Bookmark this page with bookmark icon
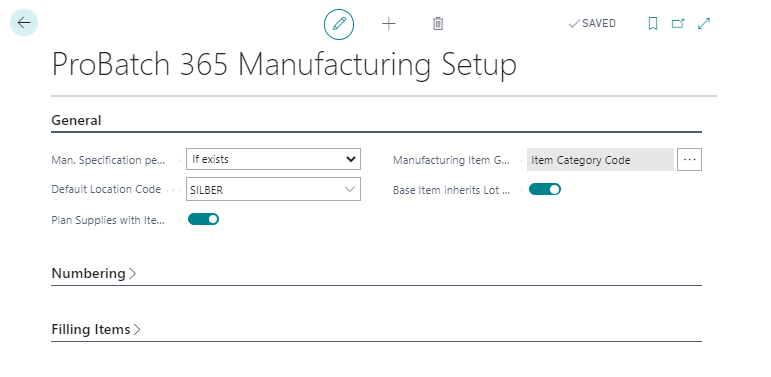771x377 pixels. coord(652,24)
